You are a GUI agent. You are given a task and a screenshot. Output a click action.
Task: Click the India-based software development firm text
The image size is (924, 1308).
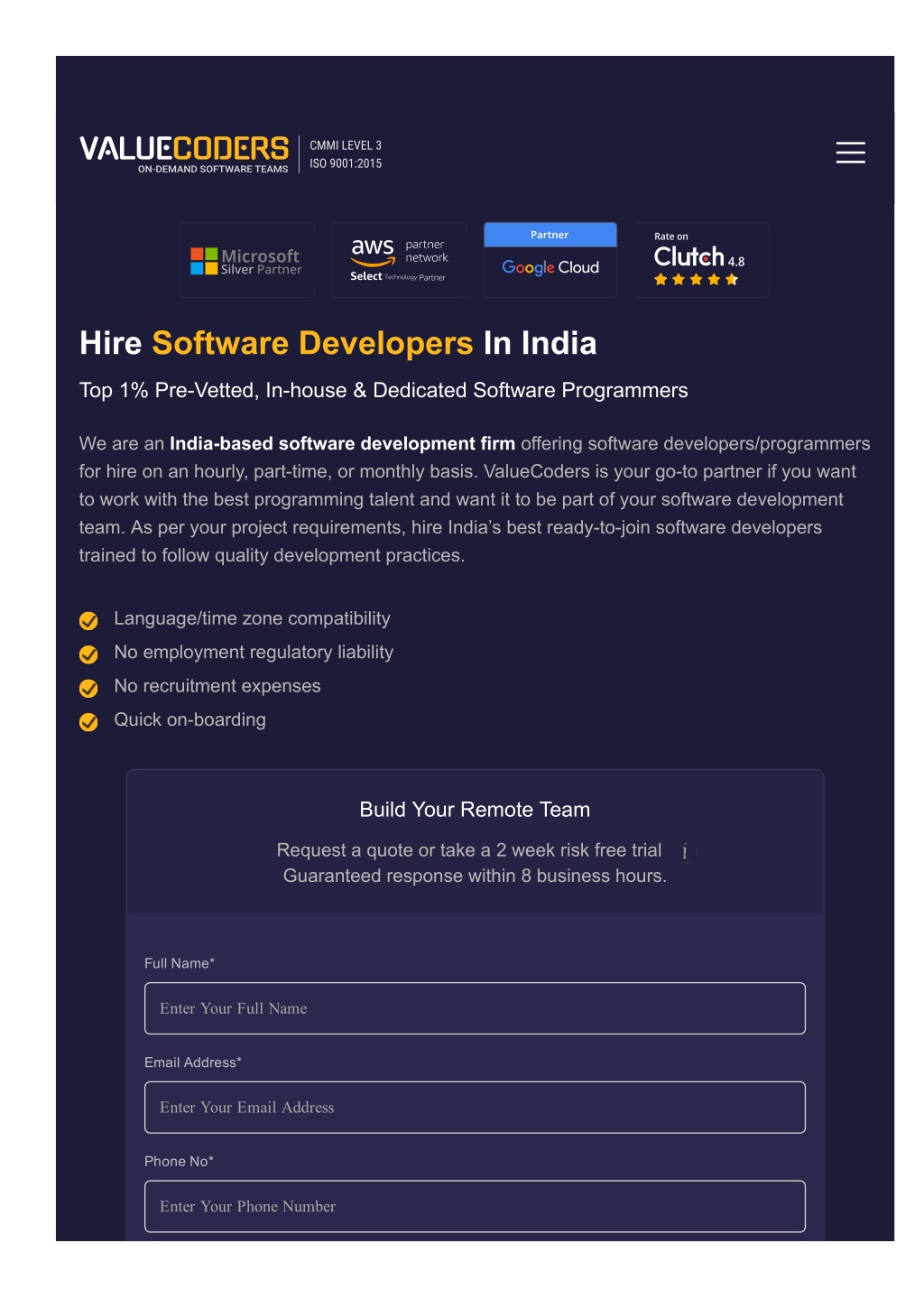pyautogui.click(x=342, y=443)
